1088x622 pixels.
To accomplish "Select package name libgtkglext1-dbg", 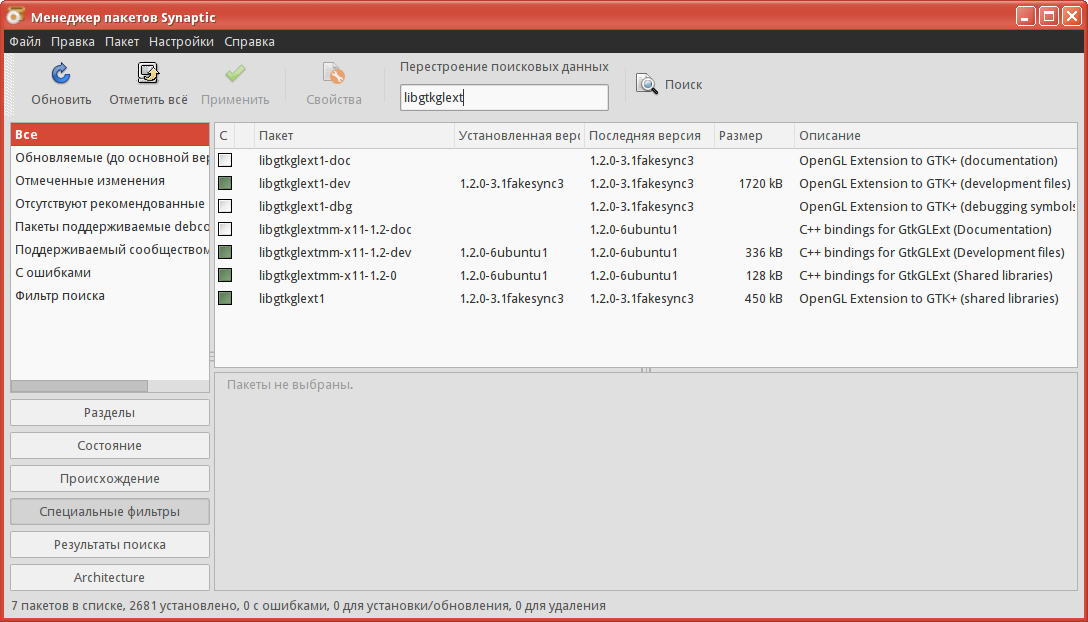I will tap(306, 206).
